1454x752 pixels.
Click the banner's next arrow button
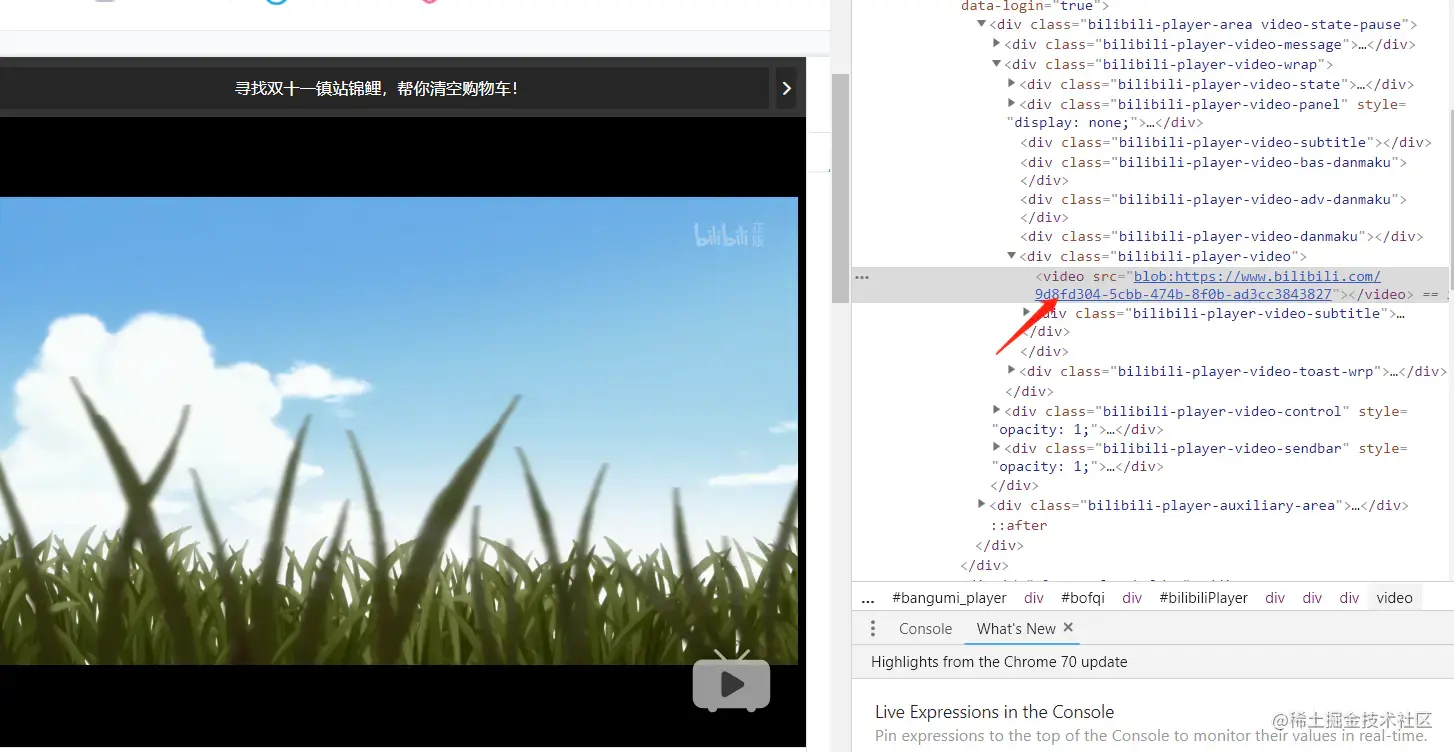coord(787,88)
